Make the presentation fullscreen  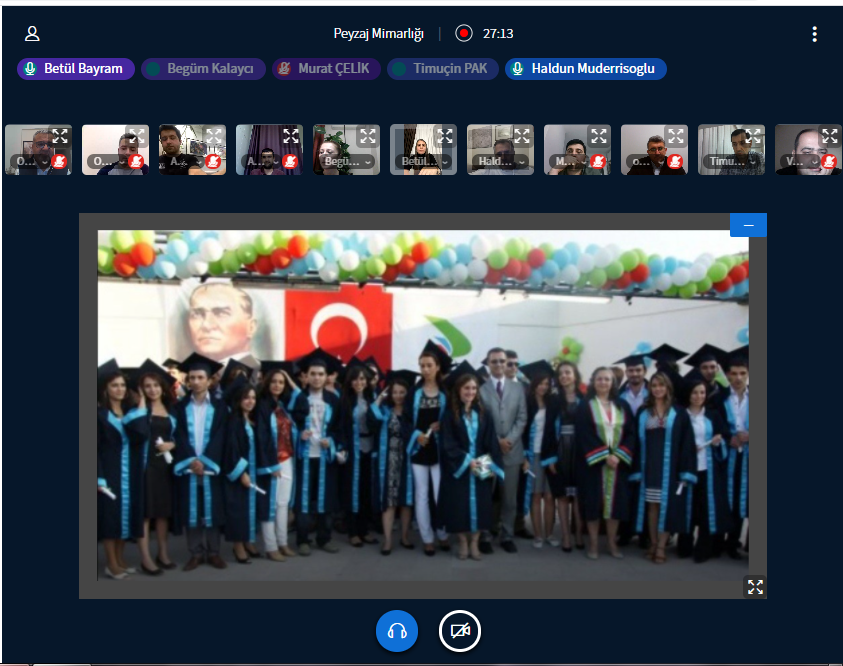[x=755, y=587]
